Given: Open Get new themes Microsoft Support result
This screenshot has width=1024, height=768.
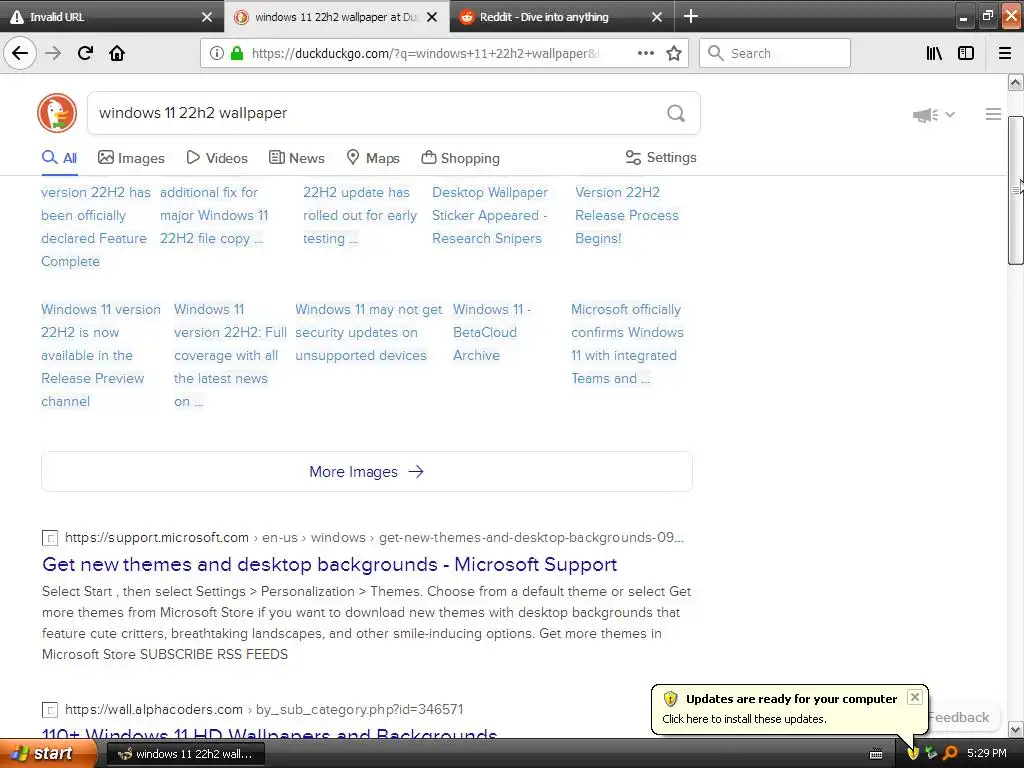Looking at the screenshot, I should (329, 564).
